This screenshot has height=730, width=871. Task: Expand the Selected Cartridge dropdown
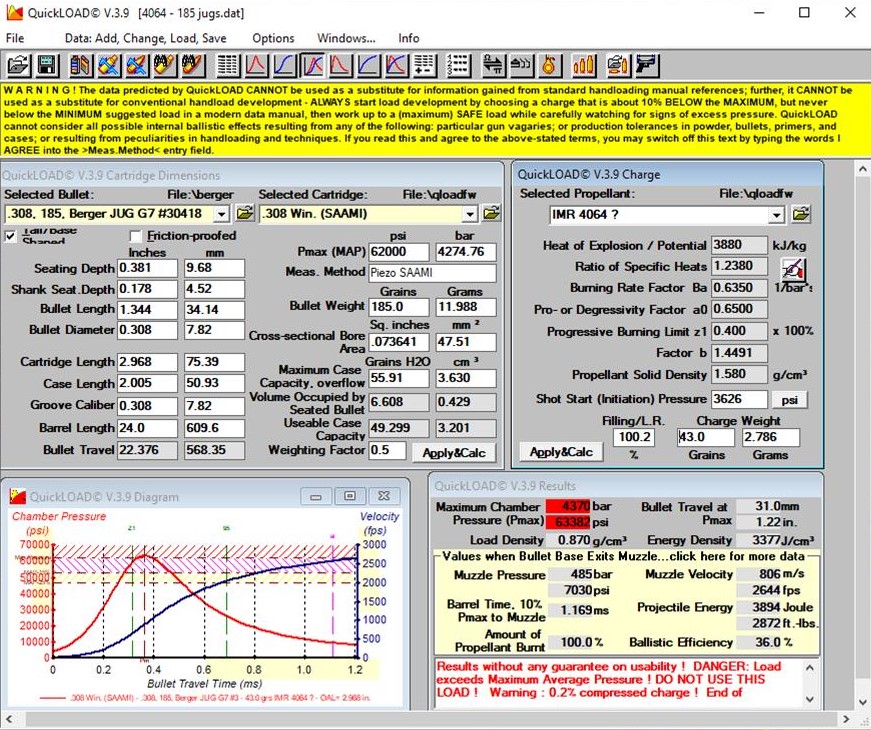[470, 214]
